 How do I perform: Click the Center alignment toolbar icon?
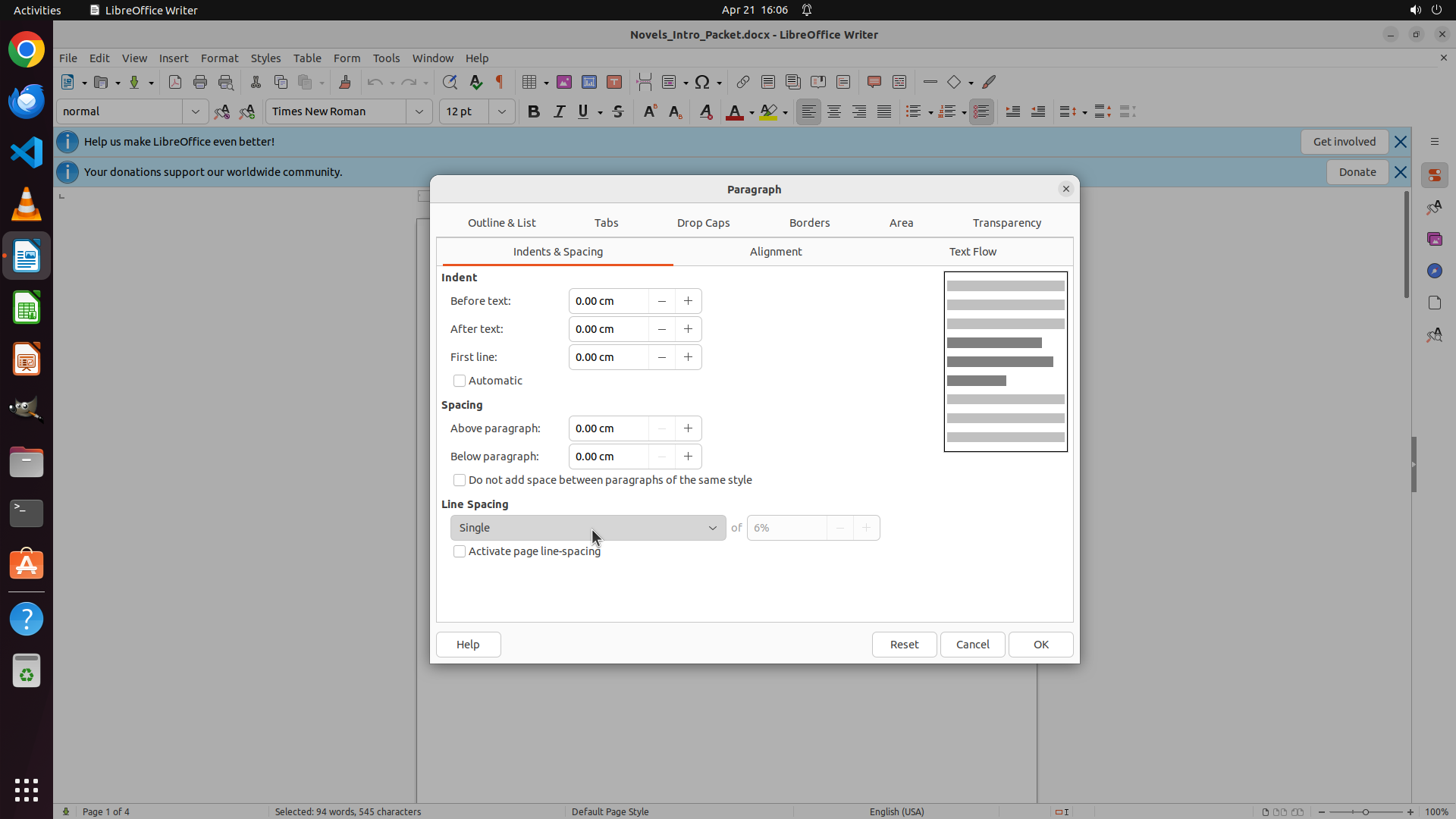pyautogui.click(x=834, y=111)
